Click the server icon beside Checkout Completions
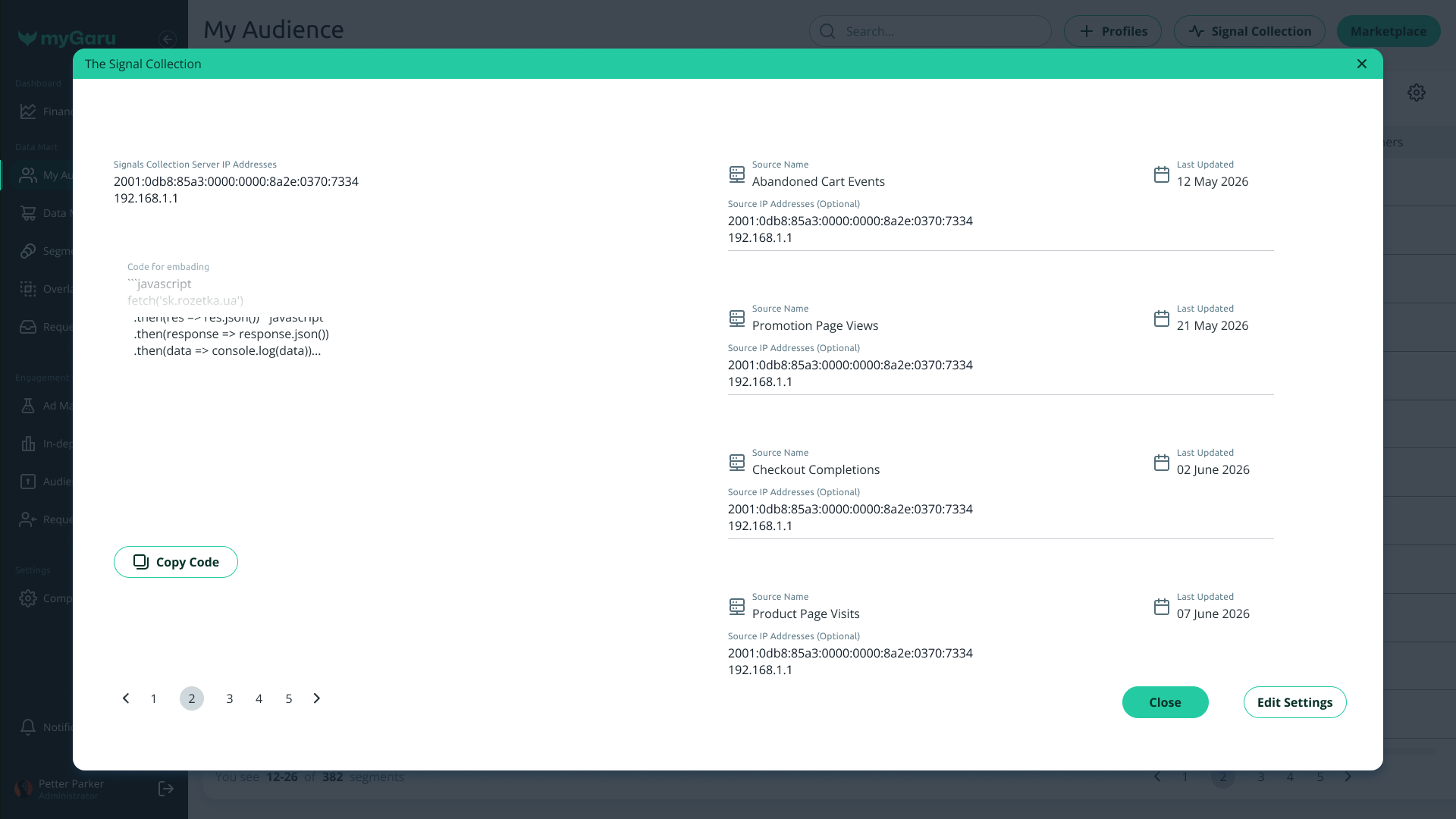This screenshot has height=819, width=1456. pyautogui.click(x=737, y=463)
